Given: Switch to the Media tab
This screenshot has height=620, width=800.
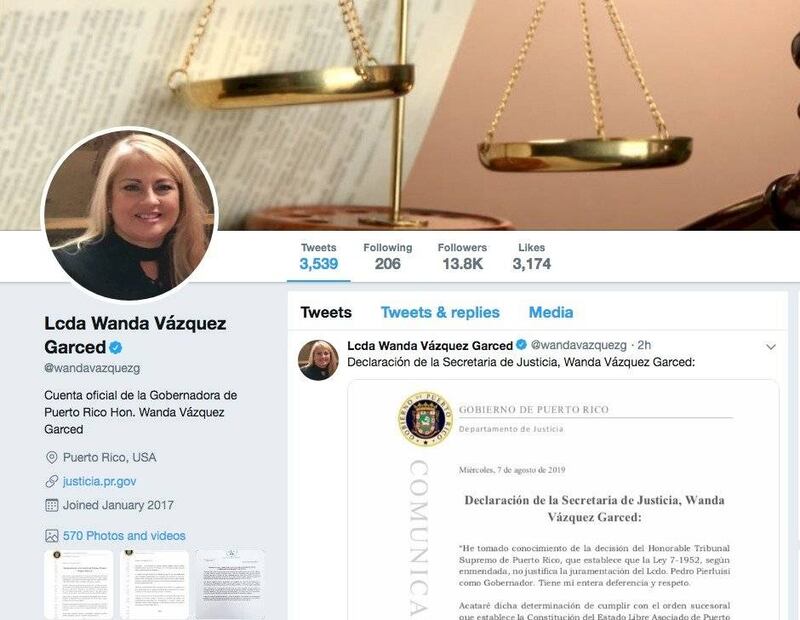Looking at the screenshot, I should [551, 312].
